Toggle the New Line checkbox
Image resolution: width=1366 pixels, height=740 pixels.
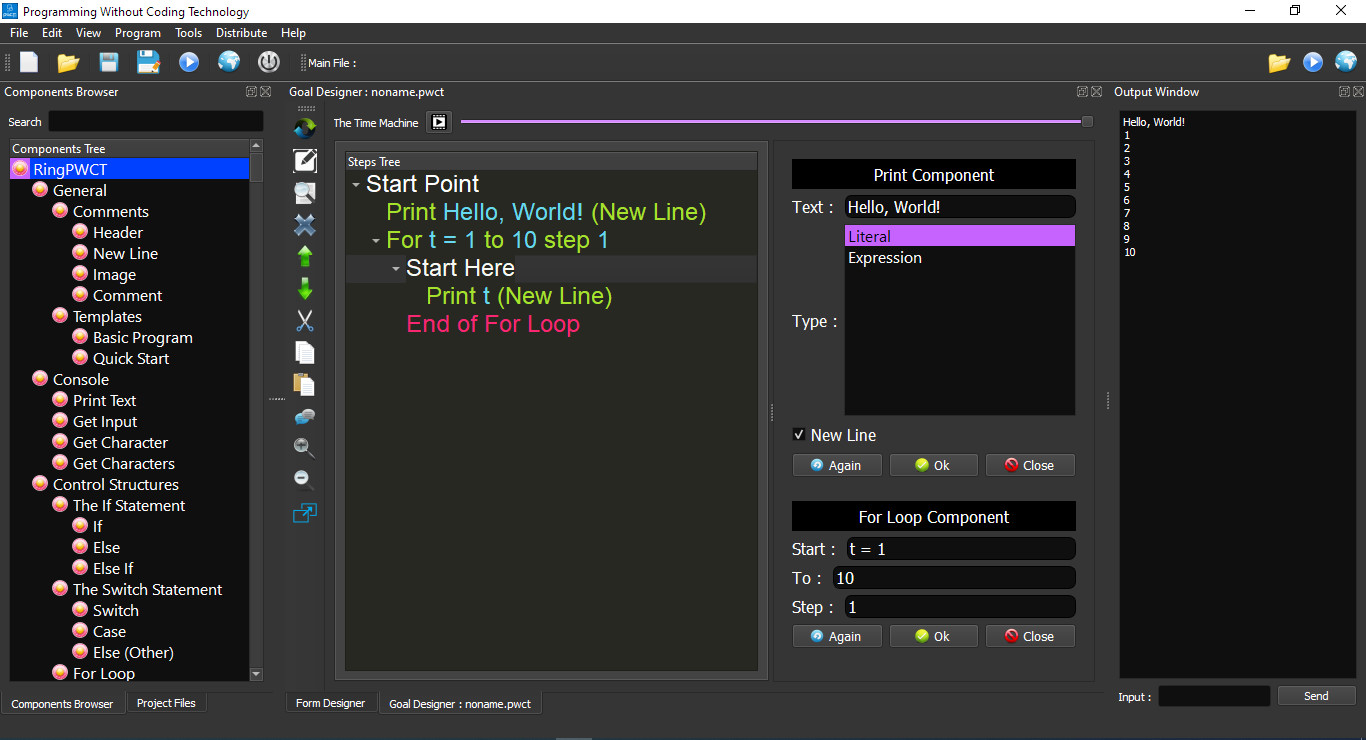coord(799,435)
